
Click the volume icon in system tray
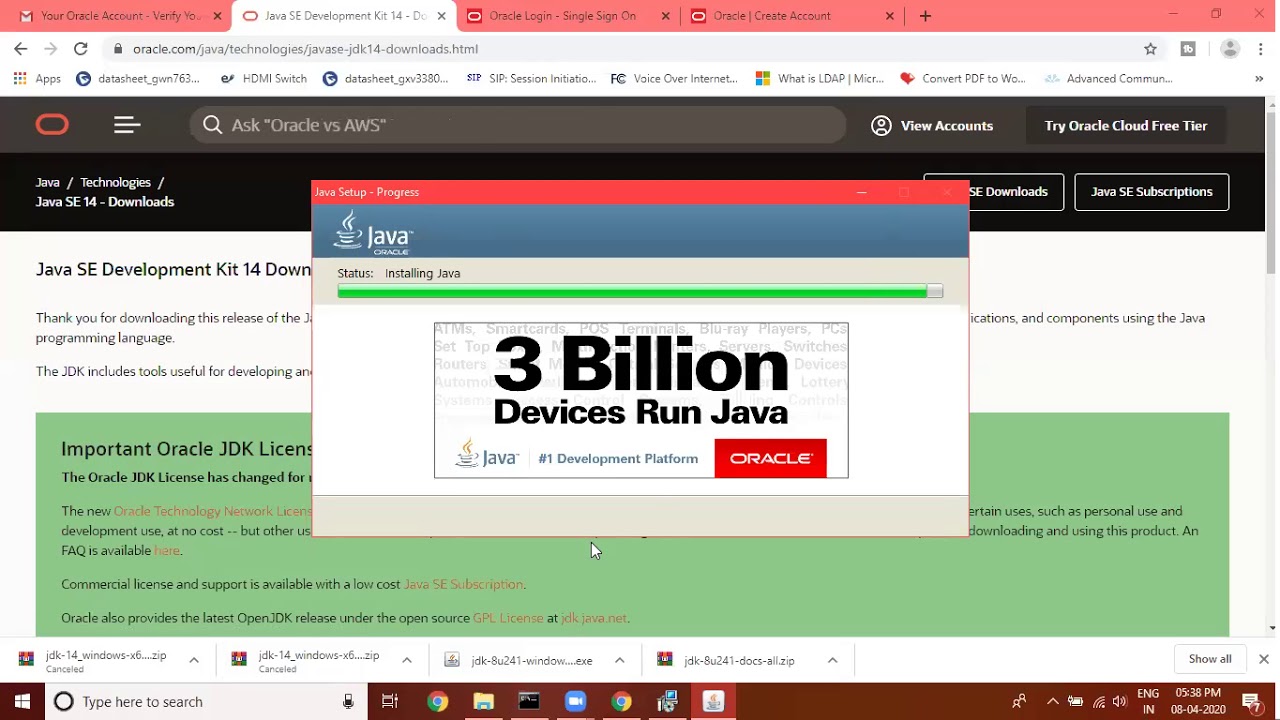[x=1119, y=701]
